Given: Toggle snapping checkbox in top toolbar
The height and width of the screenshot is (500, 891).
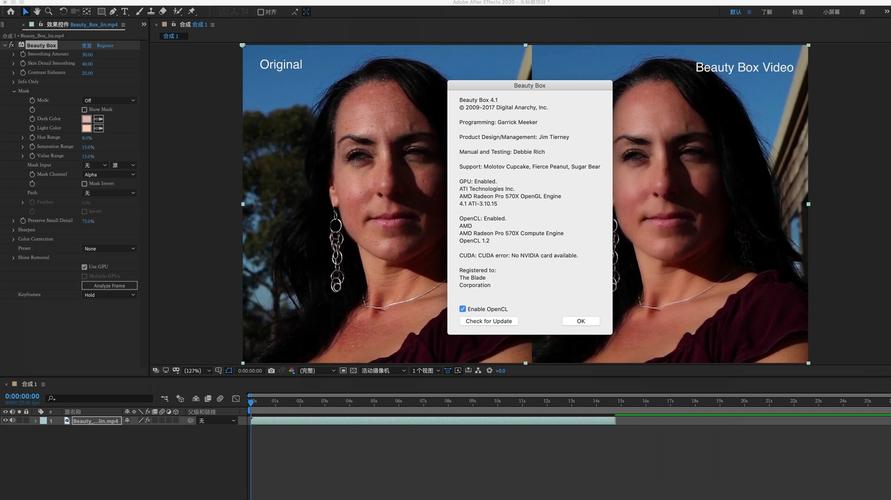Looking at the screenshot, I should [260, 12].
